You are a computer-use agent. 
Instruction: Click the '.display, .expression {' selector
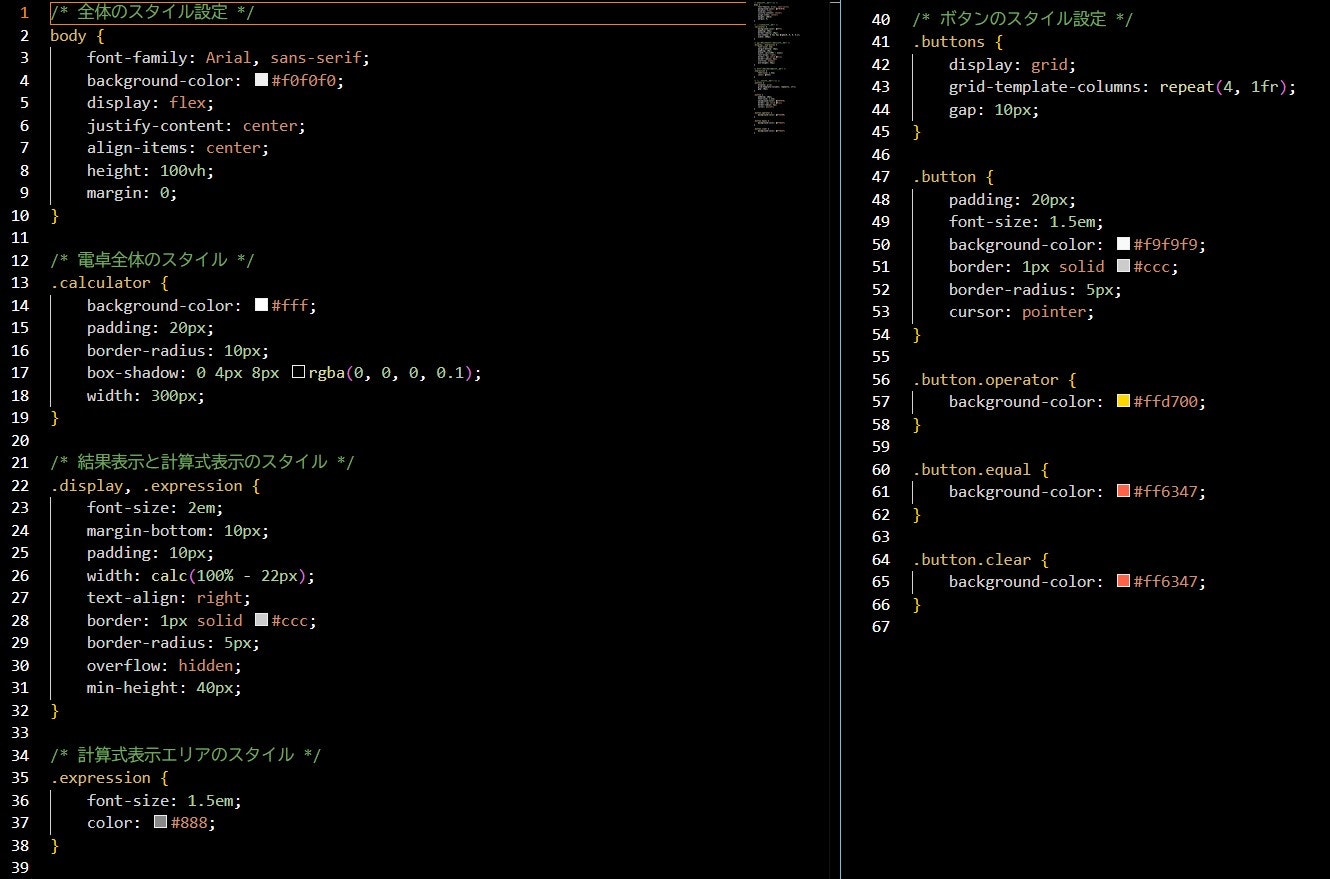(155, 486)
